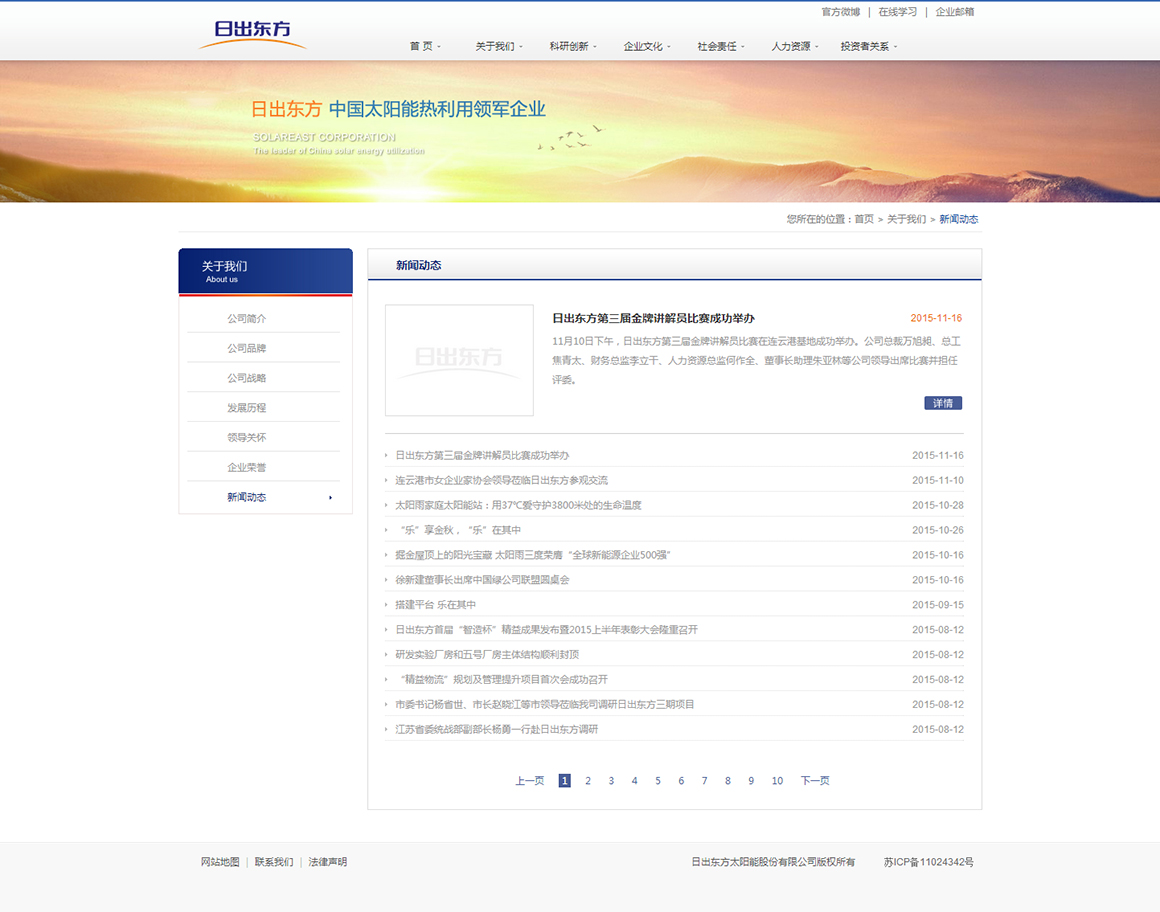Screen dimensions: 1160x912
Task: Open news 搭建平台 乐在其中
Action: tap(435, 604)
